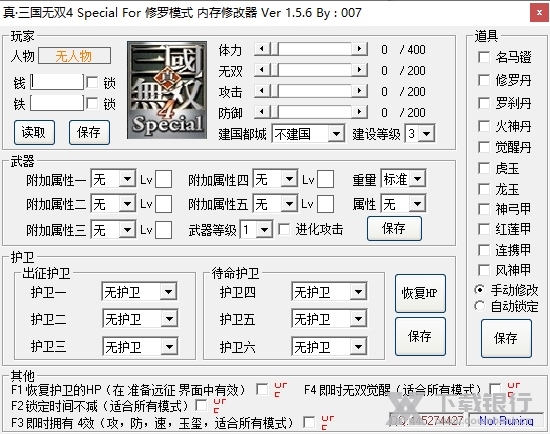Click the 保存 button in the 护卫 panel

pos(420,336)
